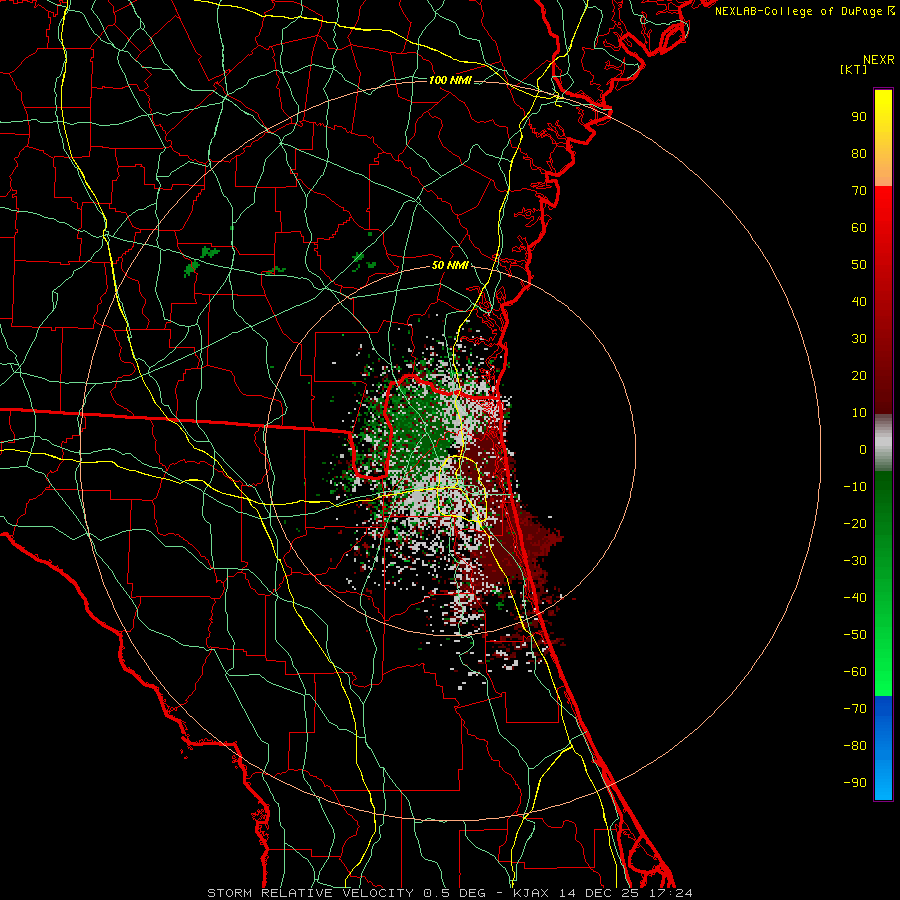
Task: Click the -80 value on the velocity scale
Action: click(855, 746)
